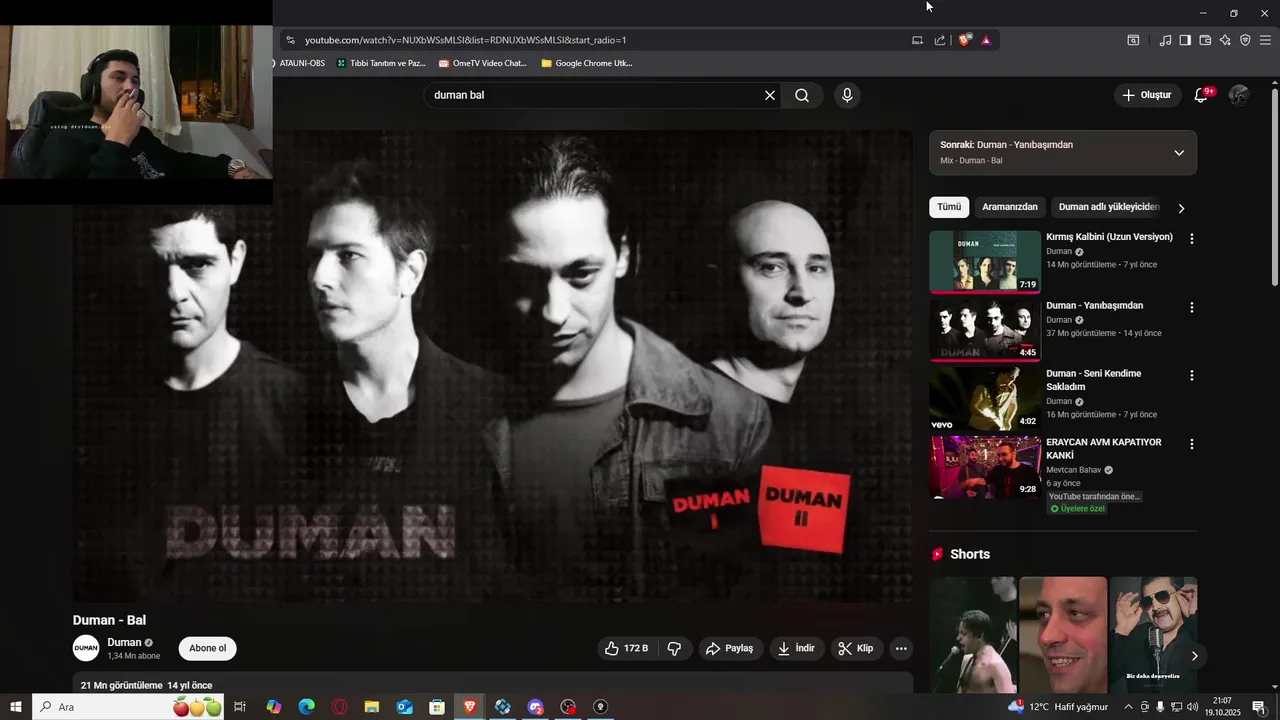The image size is (1280, 720).
Task: Open Outlook from the taskbar
Action: click(x=404, y=707)
